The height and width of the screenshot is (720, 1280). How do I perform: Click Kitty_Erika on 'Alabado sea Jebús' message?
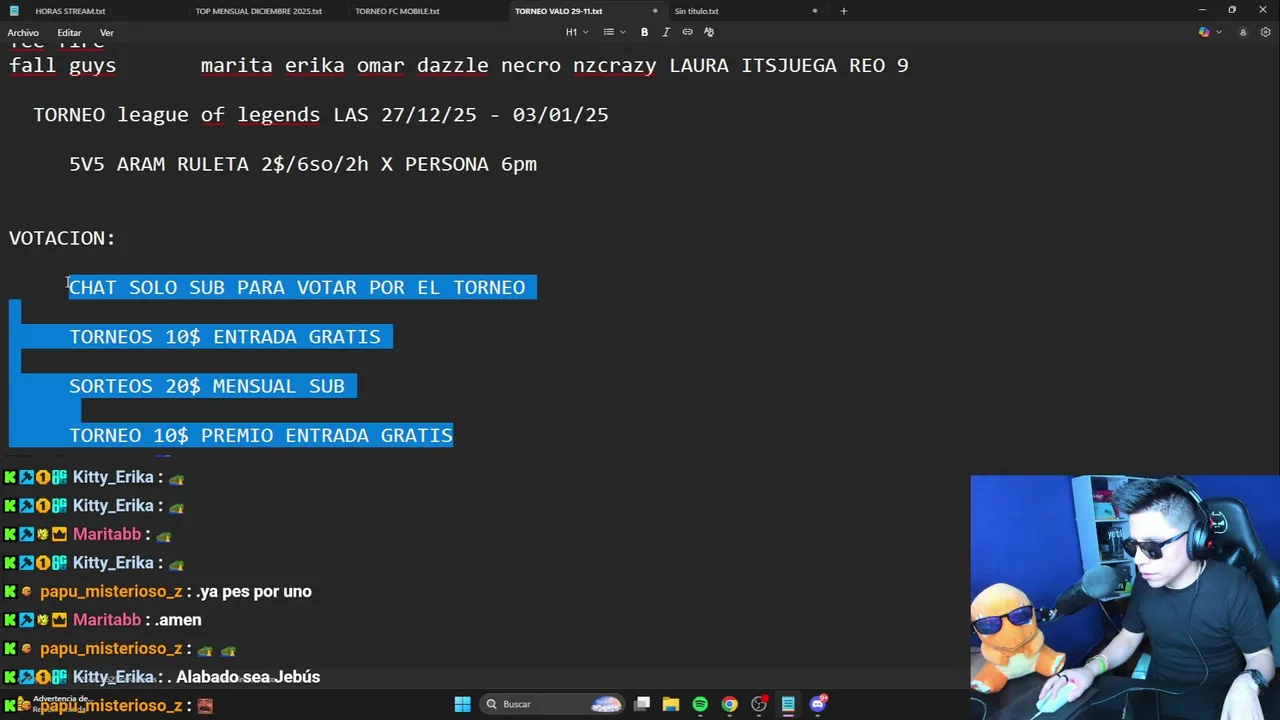[113, 677]
